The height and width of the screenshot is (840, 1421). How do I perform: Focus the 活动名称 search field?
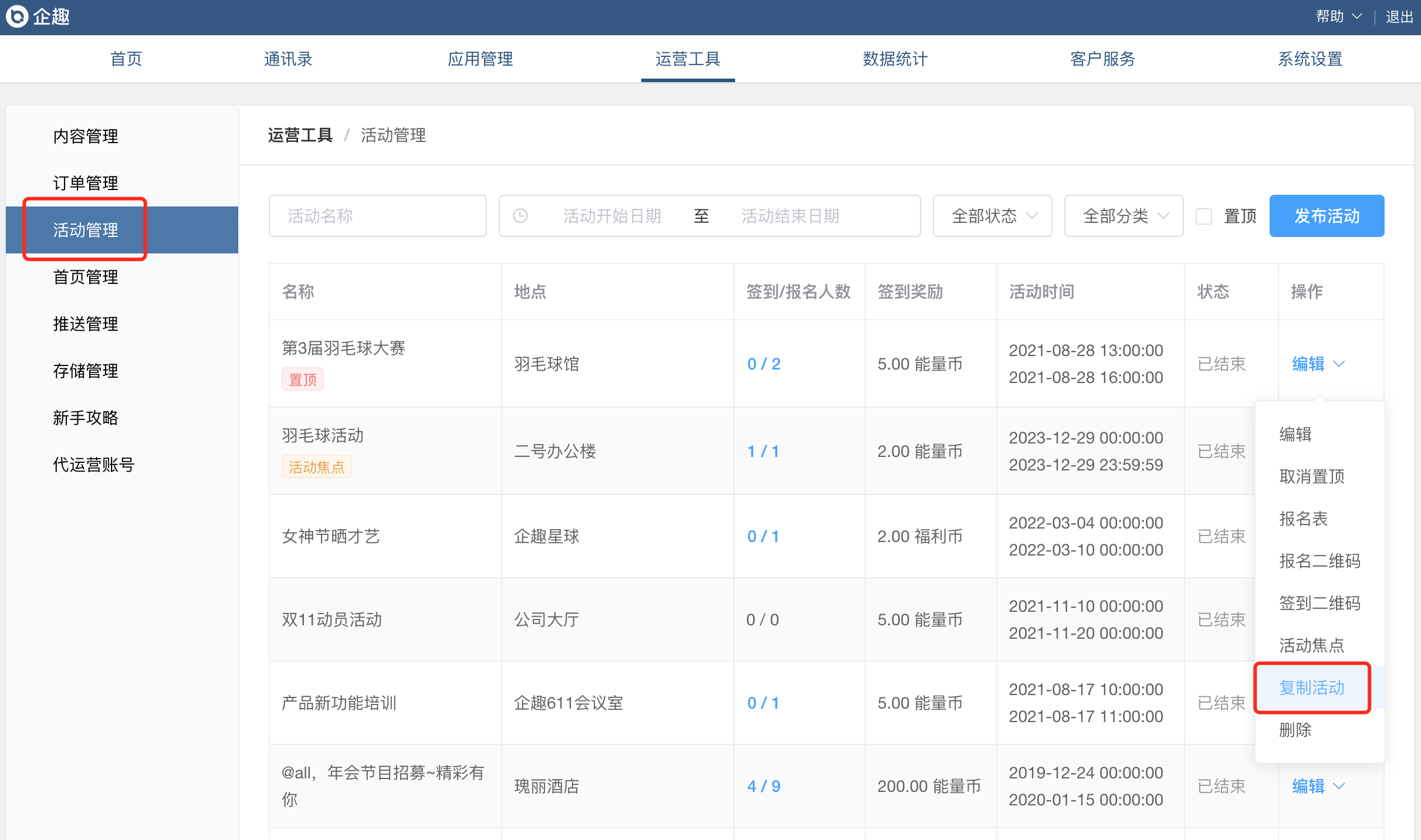377,216
